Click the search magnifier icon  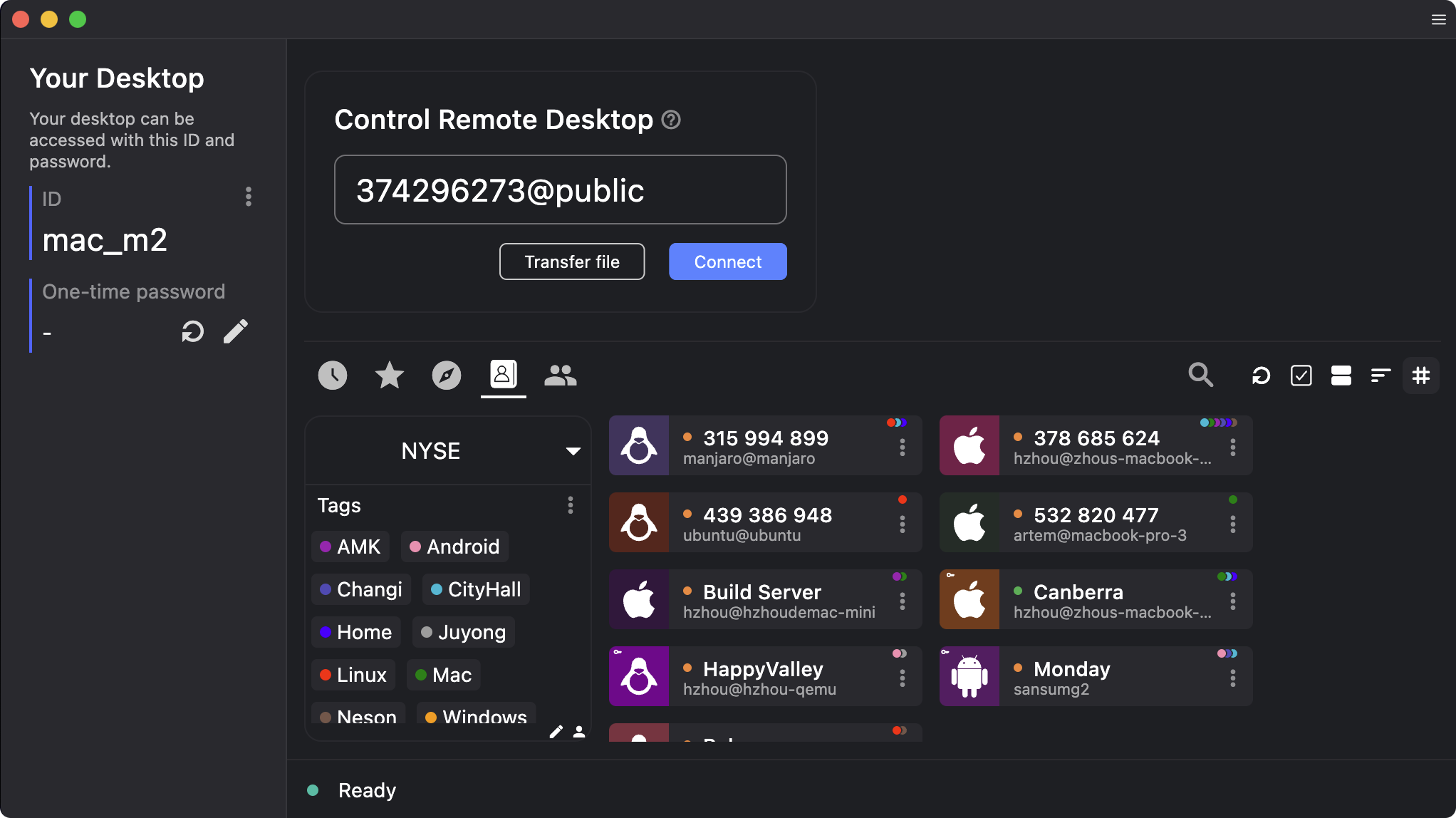(x=1200, y=375)
